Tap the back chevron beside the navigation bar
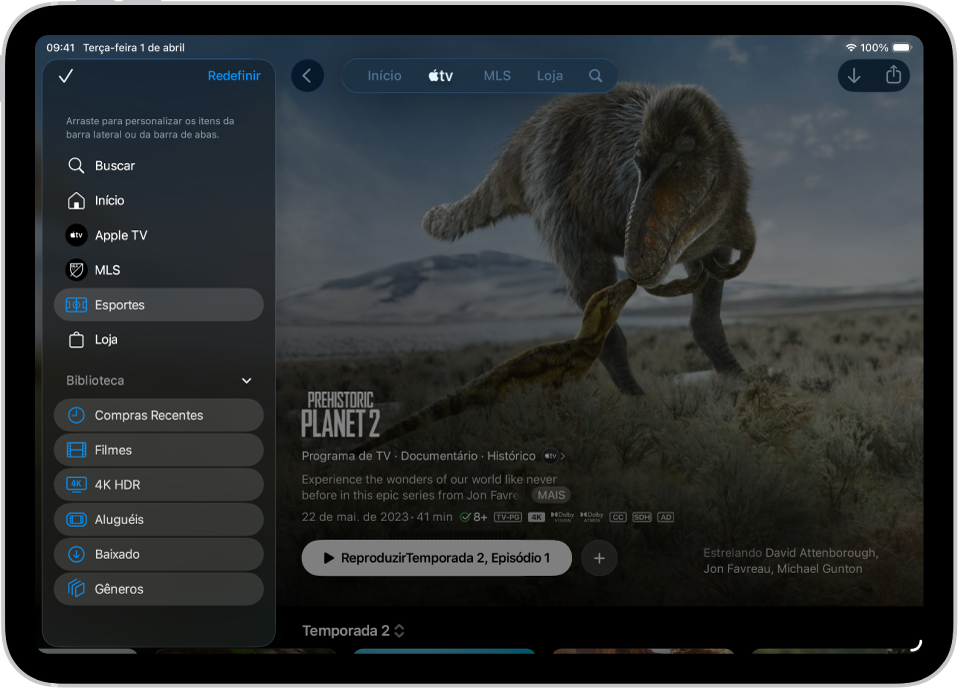Viewport: 960px width, 689px height. pyautogui.click(x=307, y=75)
